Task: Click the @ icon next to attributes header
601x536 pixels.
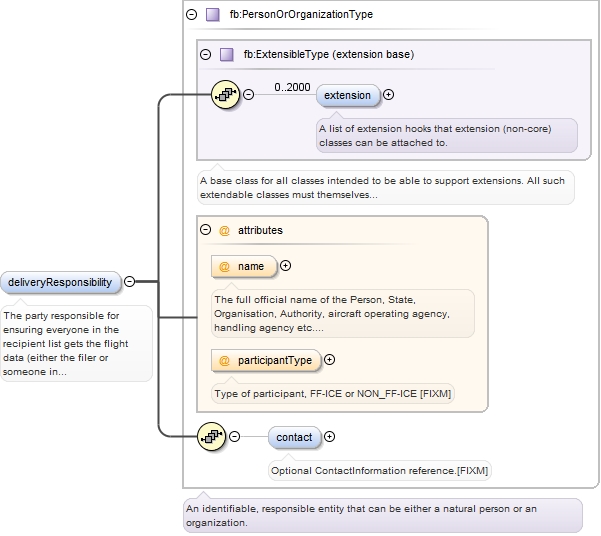Action: [x=224, y=230]
